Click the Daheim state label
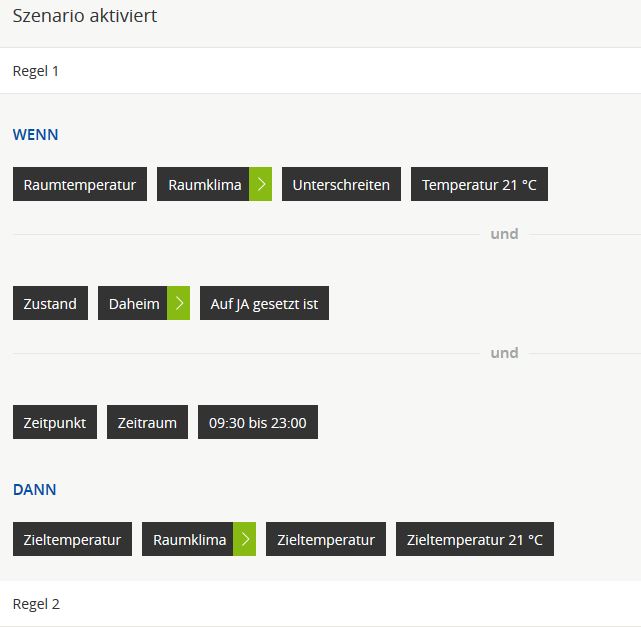Screen dimensions: 641x627 tap(134, 303)
